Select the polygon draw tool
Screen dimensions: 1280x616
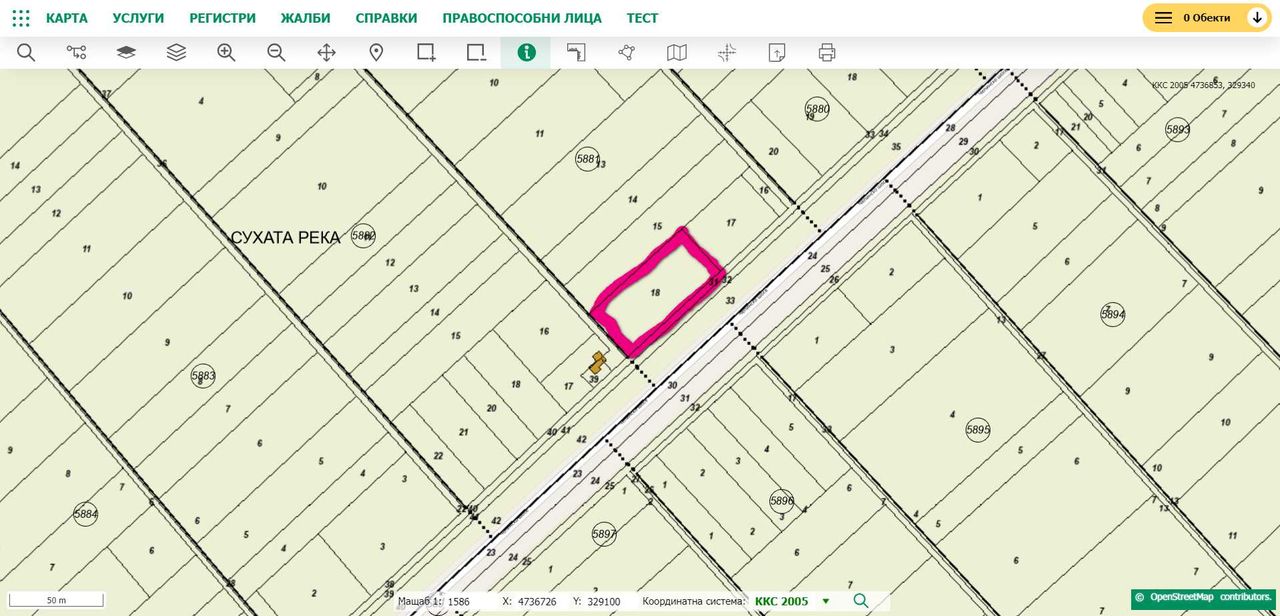626,53
